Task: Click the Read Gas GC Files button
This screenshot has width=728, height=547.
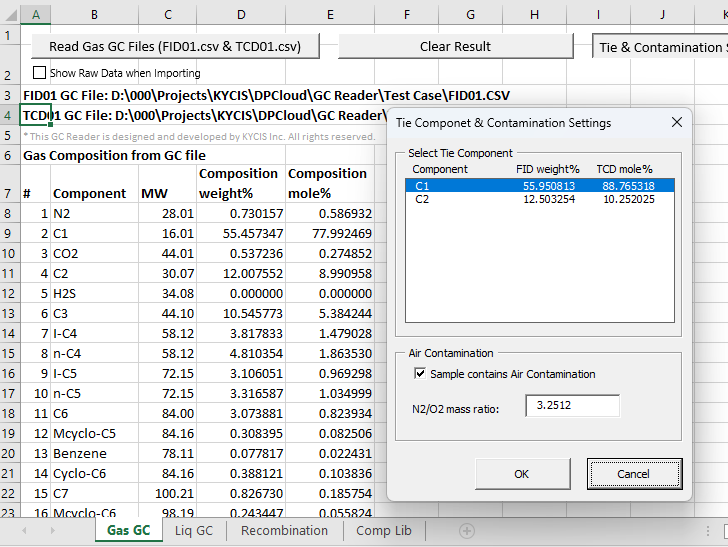Action: [176, 46]
